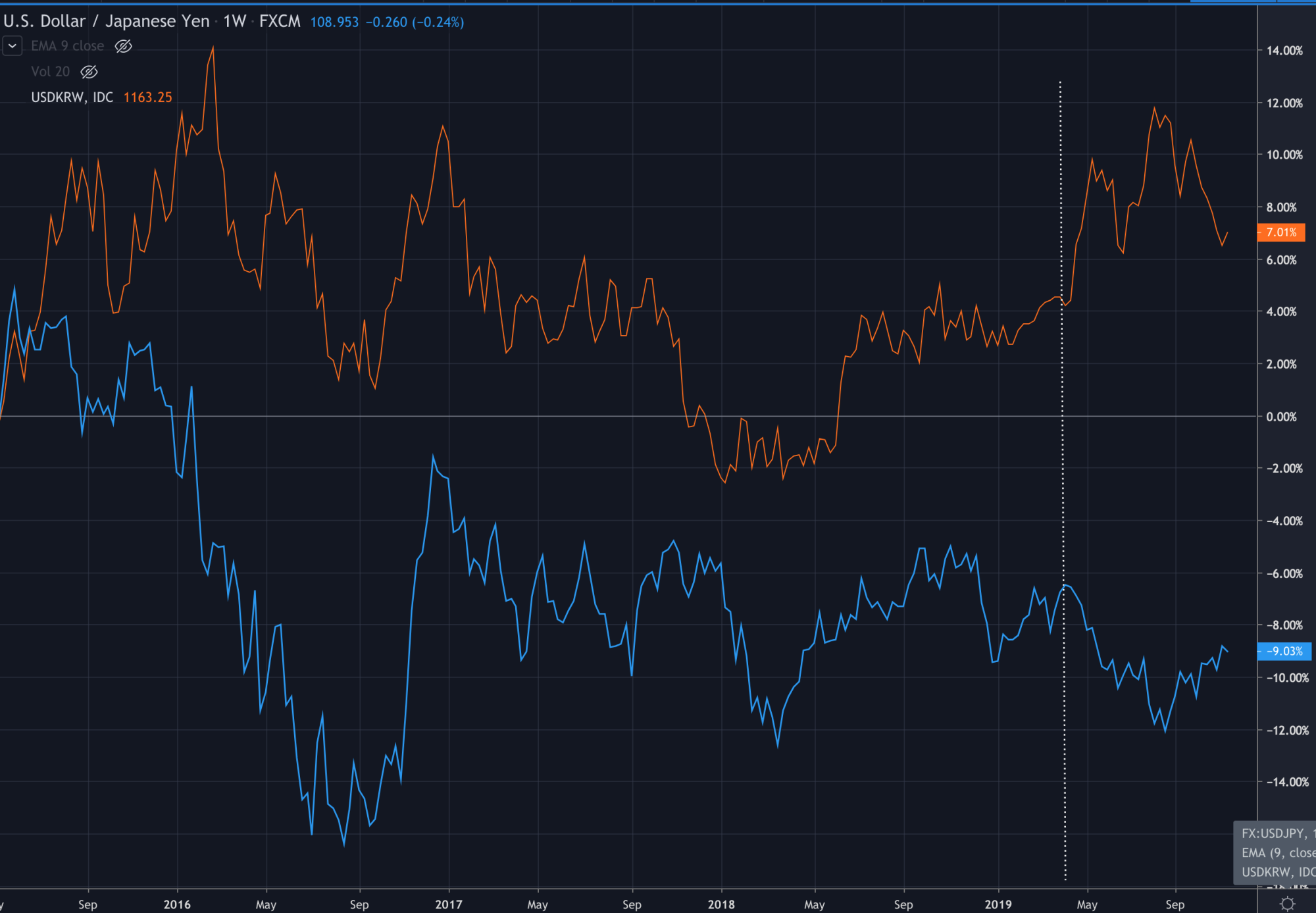Click the 2.00% price scale label
This screenshot has width=1316, height=913.
(1282, 364)
